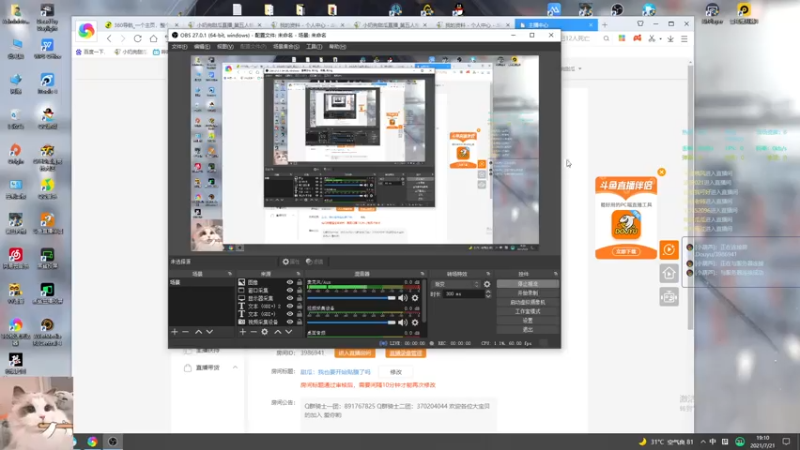Switch to OBS in the Windows taskbar
800x450 pixels.
click(x=113, y=441)
